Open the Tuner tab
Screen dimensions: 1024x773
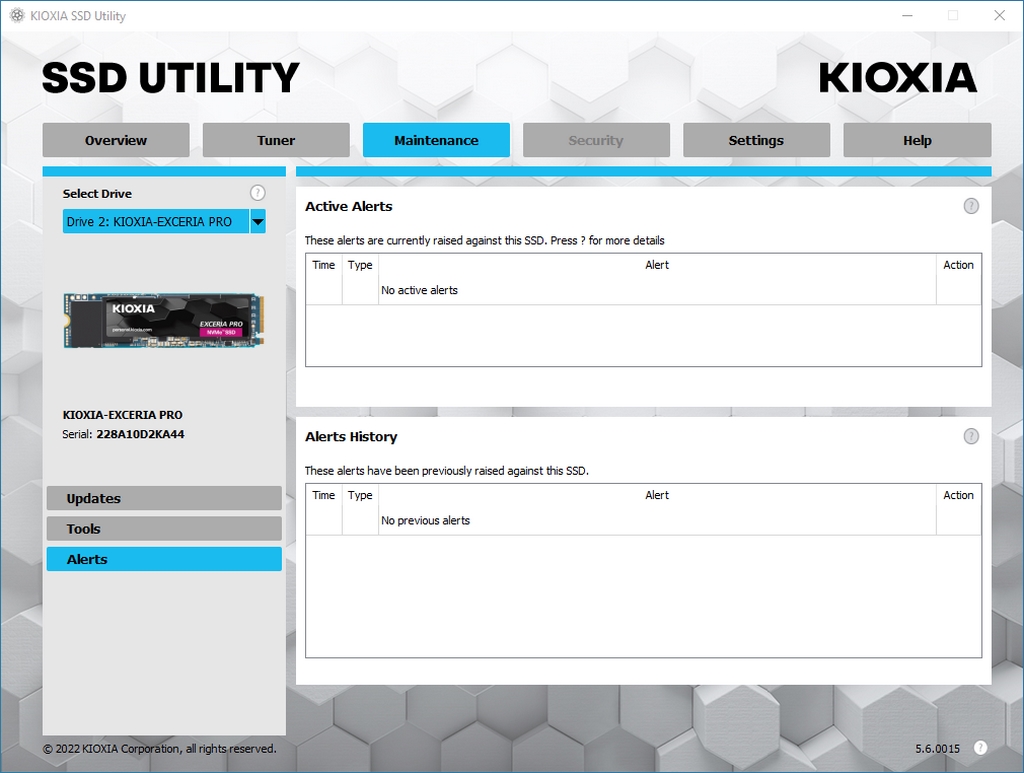[x=276, y=140]
